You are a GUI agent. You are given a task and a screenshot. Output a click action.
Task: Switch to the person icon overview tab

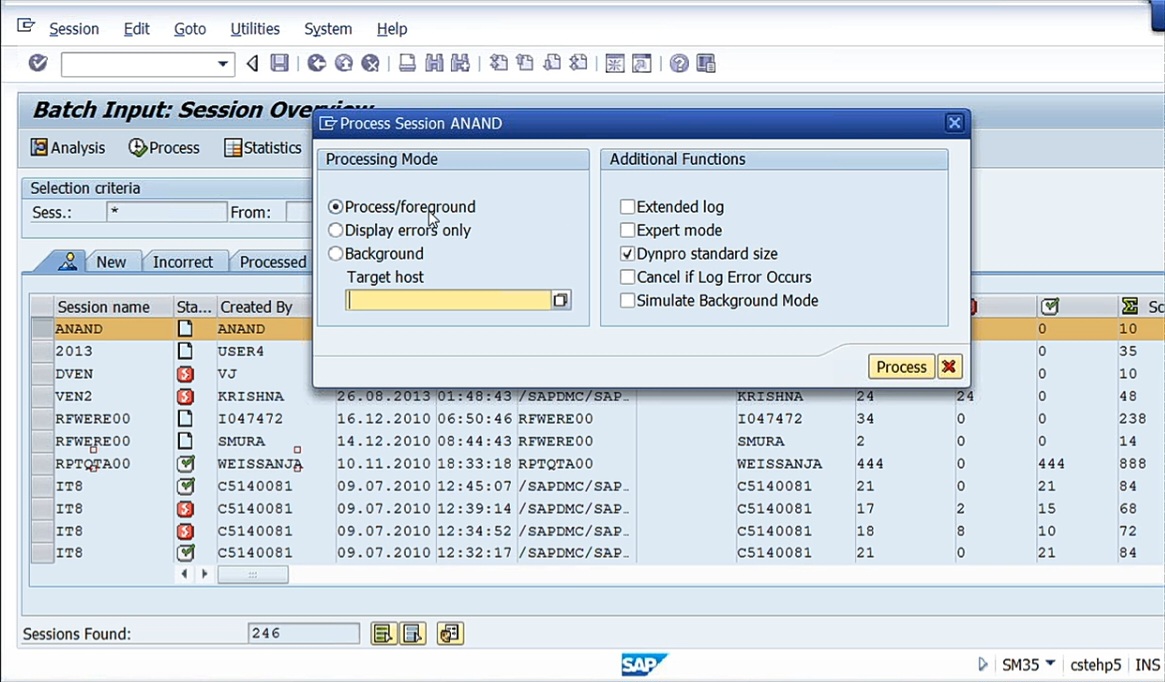click(67, 261)
